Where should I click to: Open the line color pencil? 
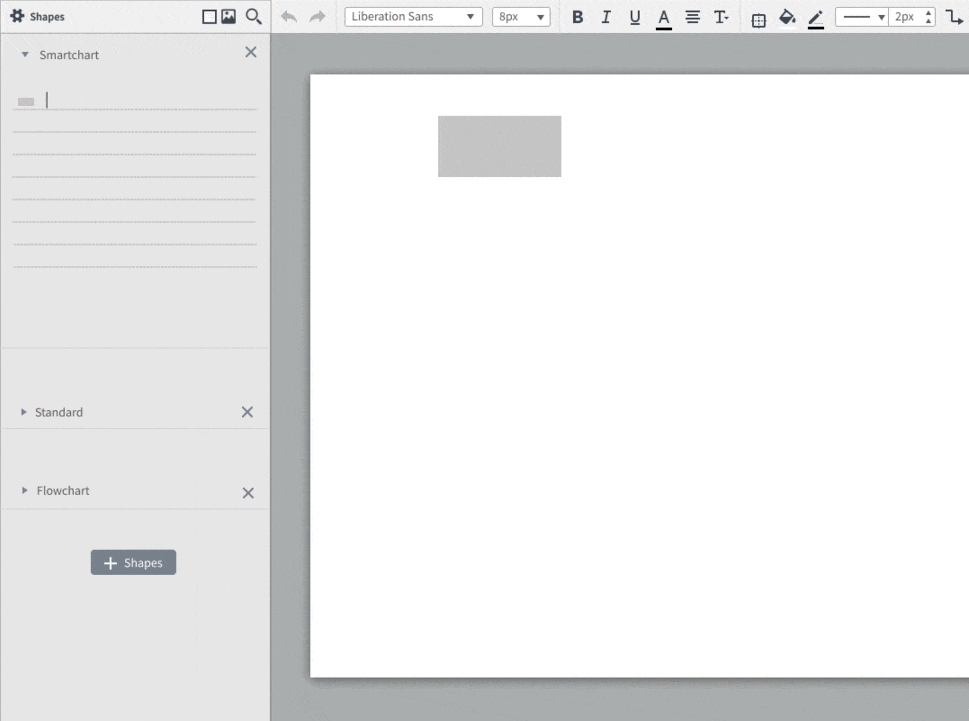click(816, 19)
